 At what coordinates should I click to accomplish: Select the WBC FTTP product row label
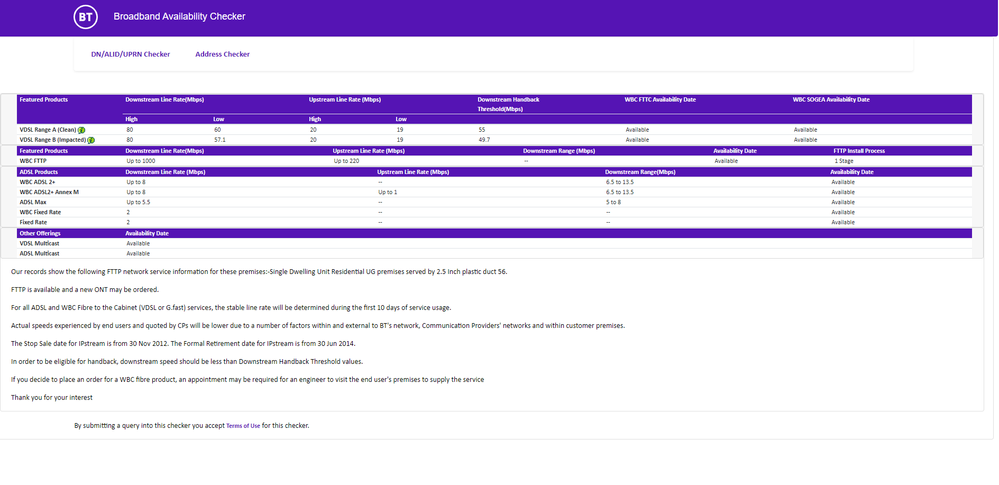click(x=35, y=160)
